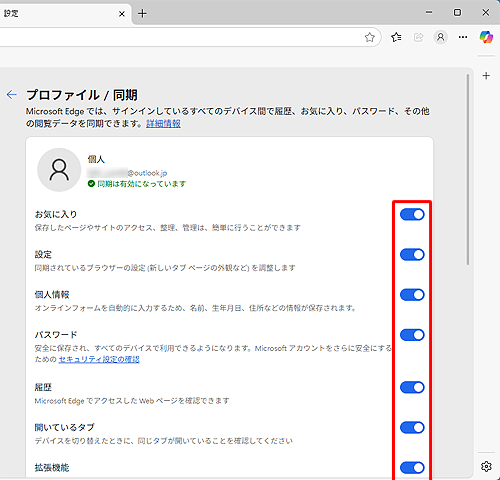
Task: Click the 開いているタブ heading text
Action: pyautogui.click(x=64, y=427)
